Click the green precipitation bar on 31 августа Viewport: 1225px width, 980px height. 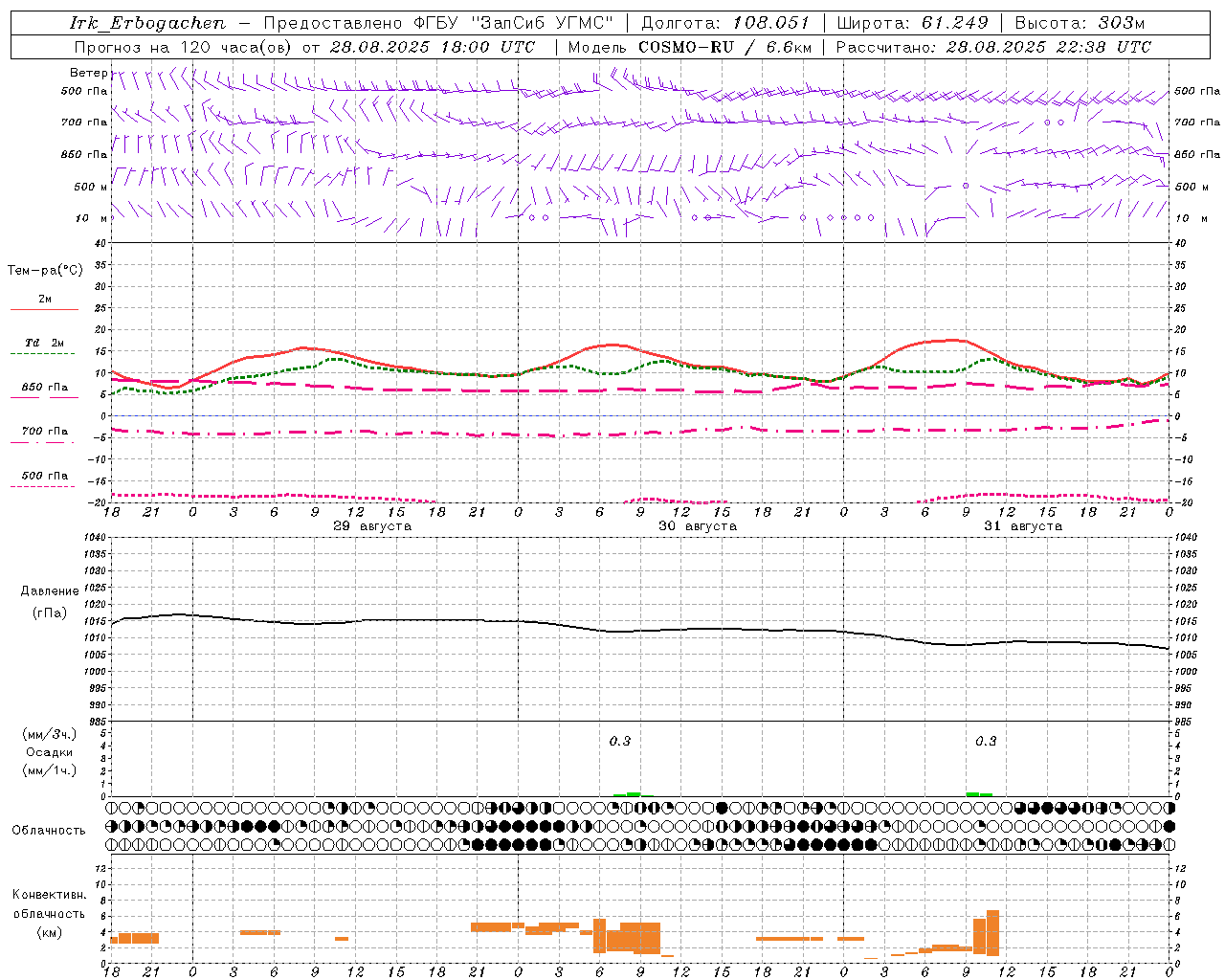point(979,794)
